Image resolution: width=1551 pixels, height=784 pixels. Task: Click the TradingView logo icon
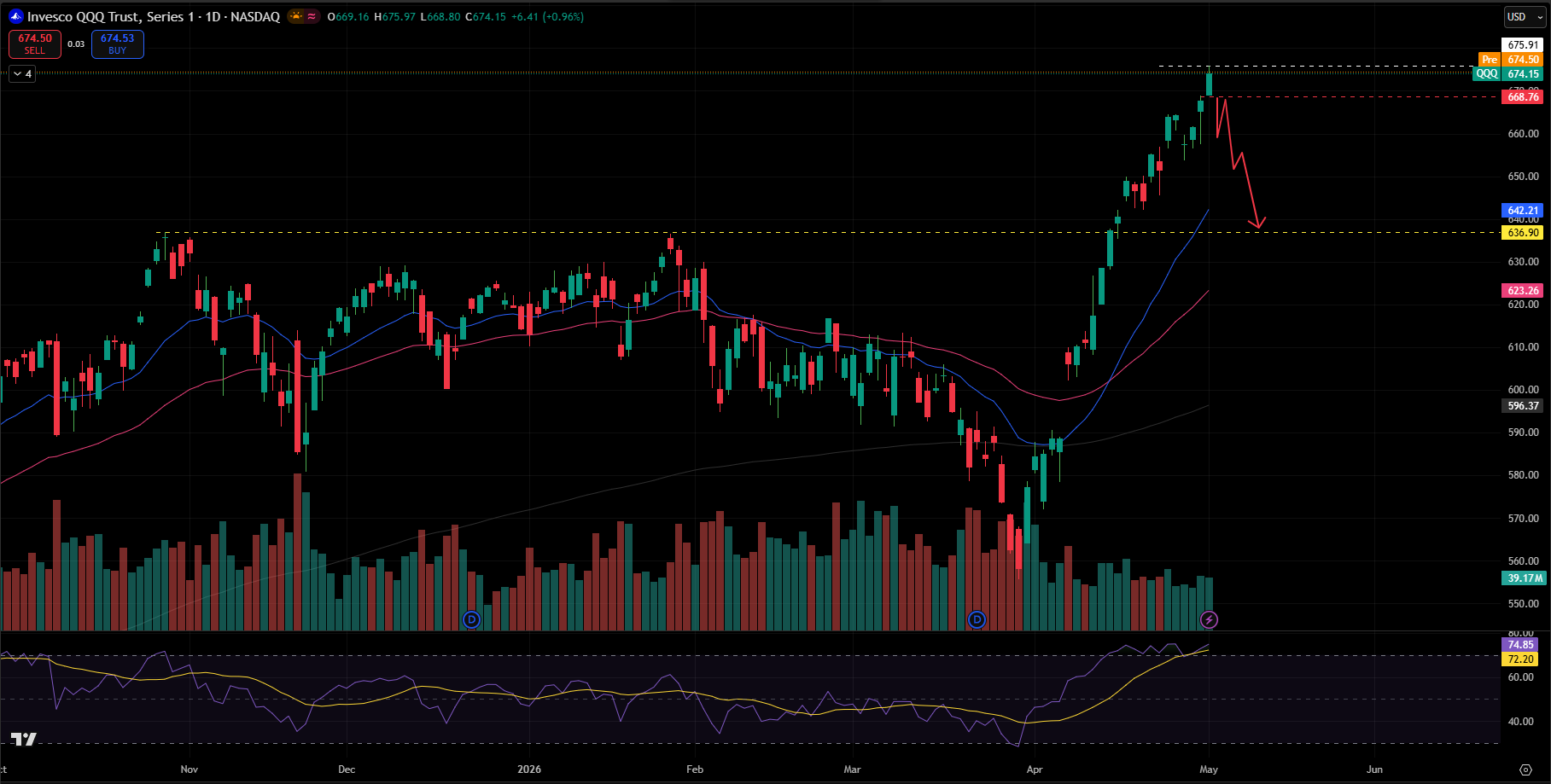[x=23, y=739]
